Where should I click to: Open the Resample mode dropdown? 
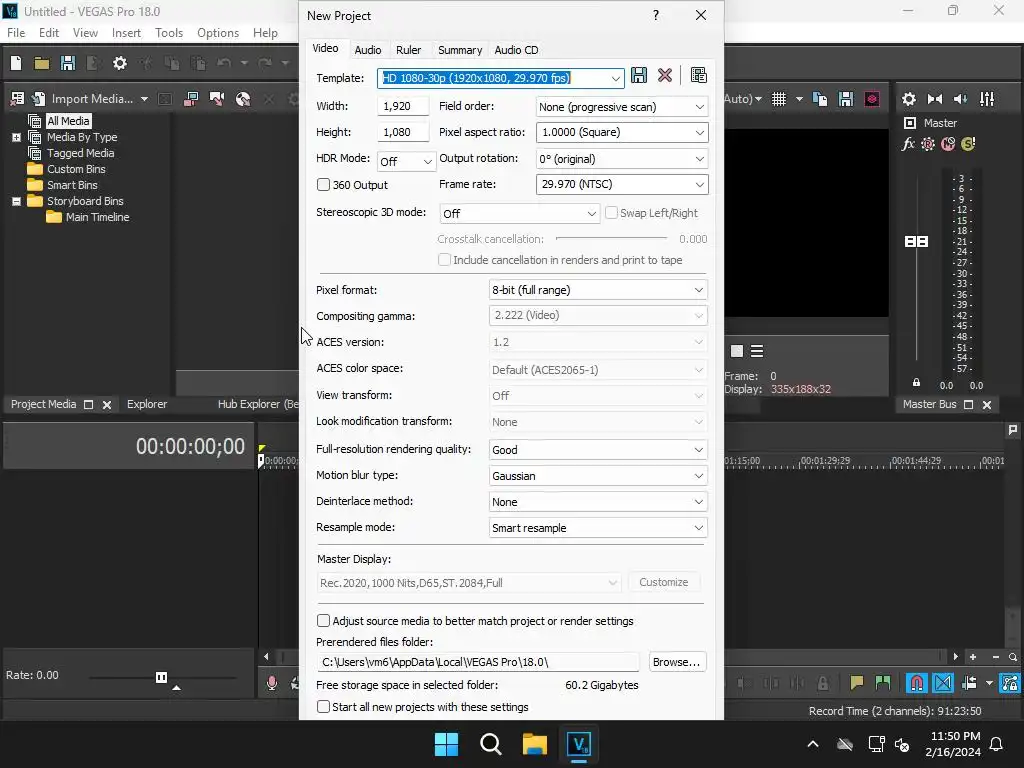click(698, 528)
